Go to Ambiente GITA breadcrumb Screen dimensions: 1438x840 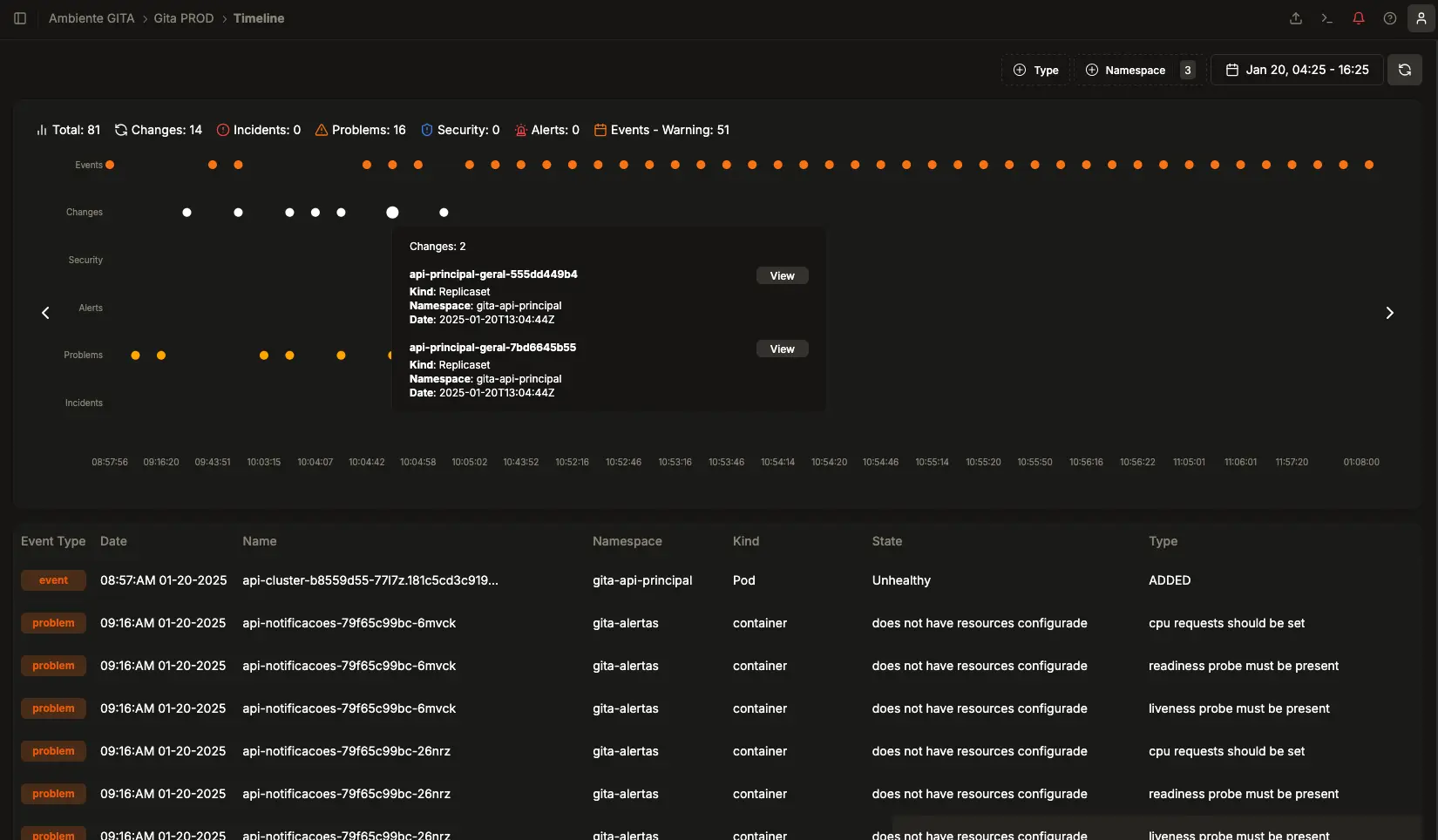pos(92,18)
